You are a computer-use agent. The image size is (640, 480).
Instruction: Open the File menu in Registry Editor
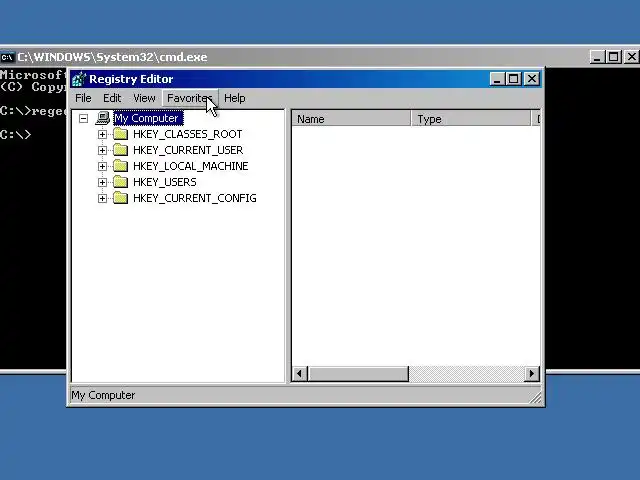click(83, 98)
